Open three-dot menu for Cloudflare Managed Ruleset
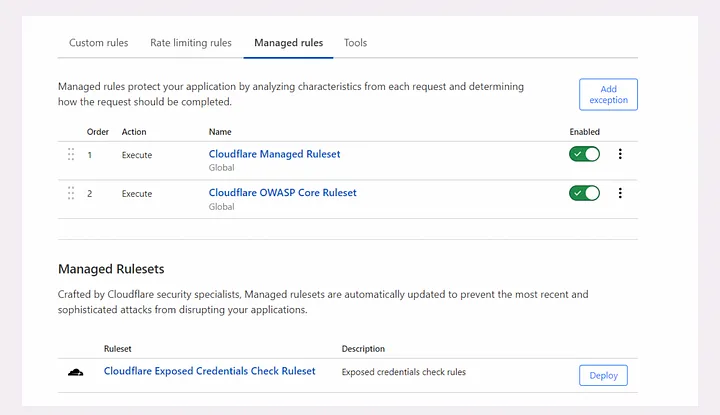Screen dimensions: 720x415 (x=620, y=154)
